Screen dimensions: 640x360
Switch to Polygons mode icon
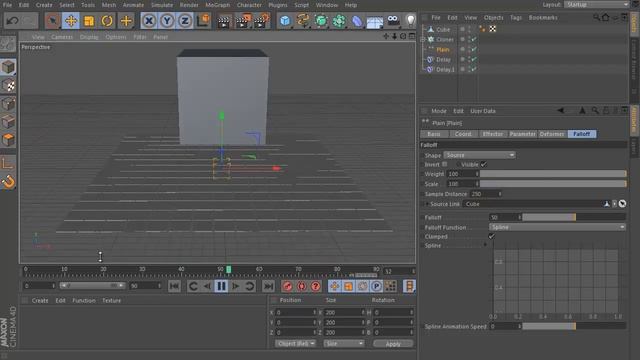(8, 140)
